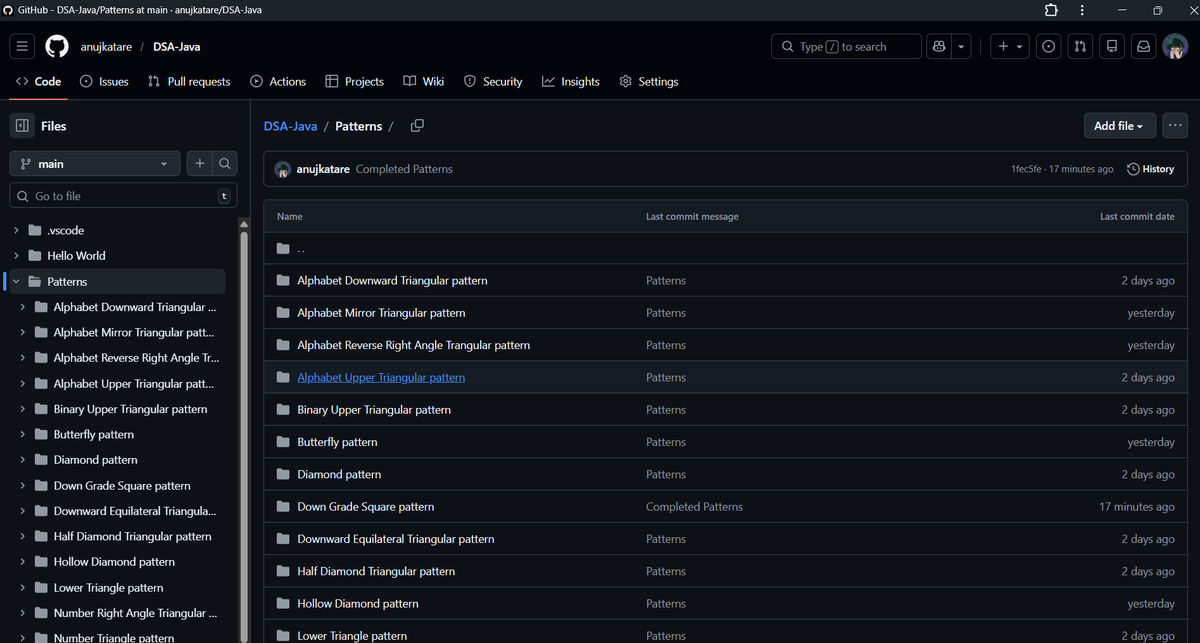Go to GitHub home via Octocat logo
Image resolution: width=1200 pixels, height=643 pixels.
pyautogui.click(x=57, y=47)
